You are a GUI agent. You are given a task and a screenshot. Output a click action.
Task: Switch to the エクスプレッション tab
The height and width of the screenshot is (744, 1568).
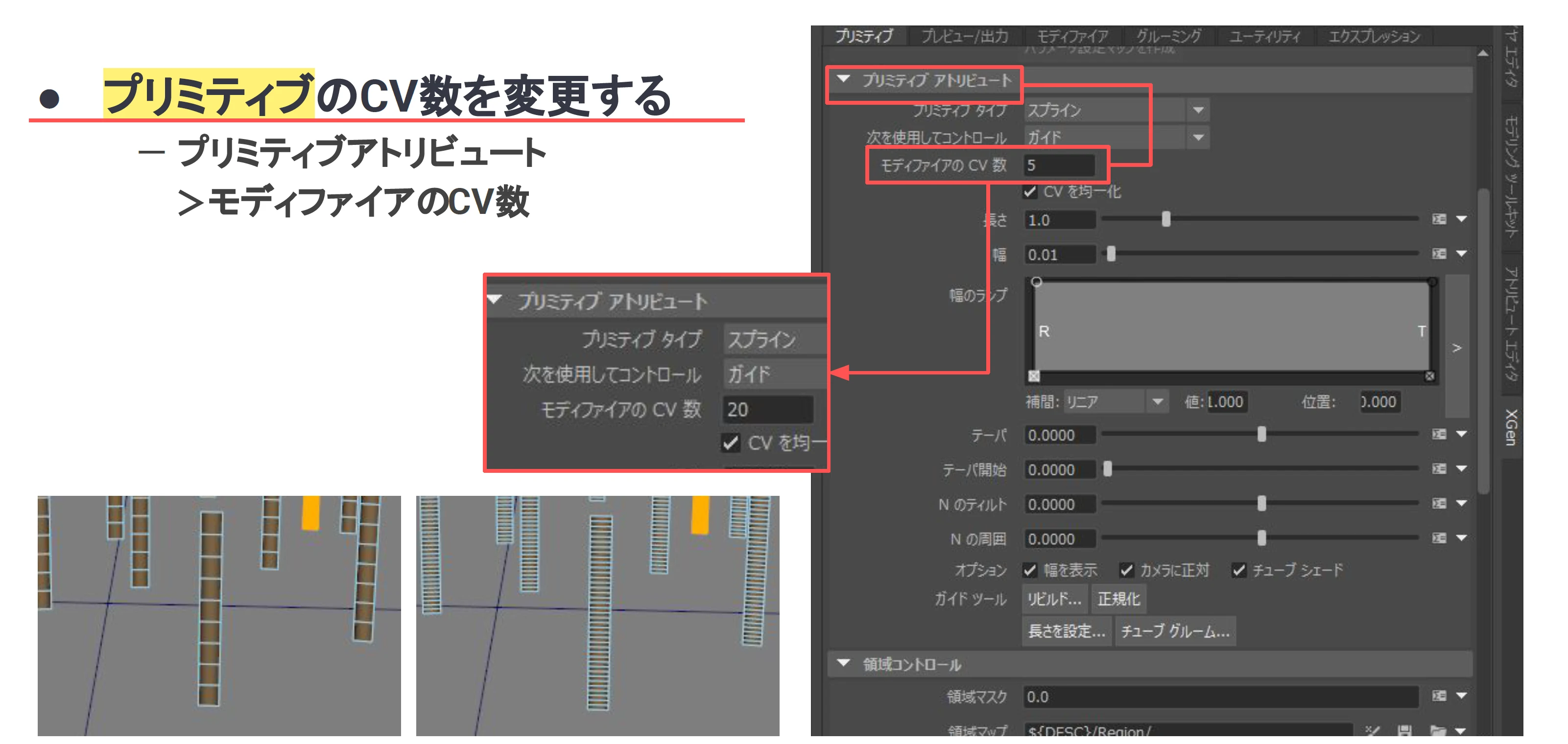[x=1374, y=36]
